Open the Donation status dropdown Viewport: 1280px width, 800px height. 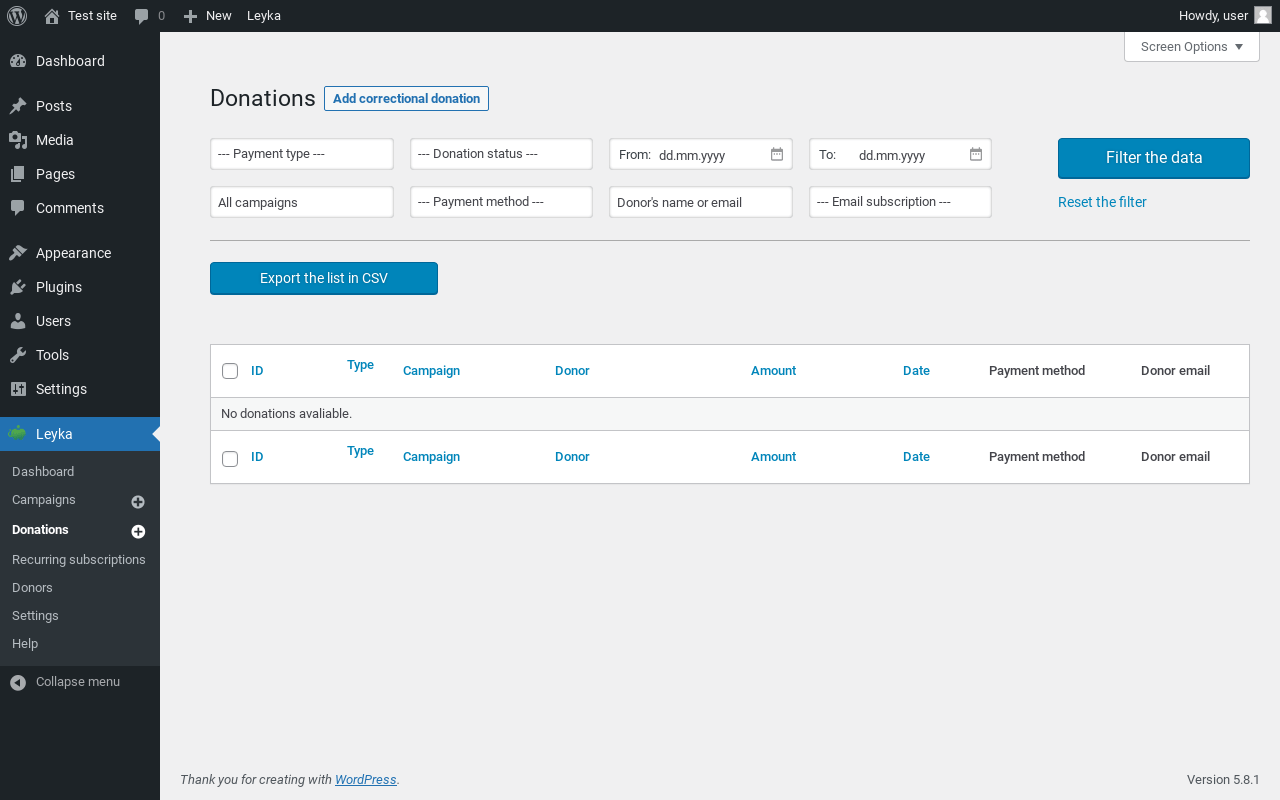501,154
